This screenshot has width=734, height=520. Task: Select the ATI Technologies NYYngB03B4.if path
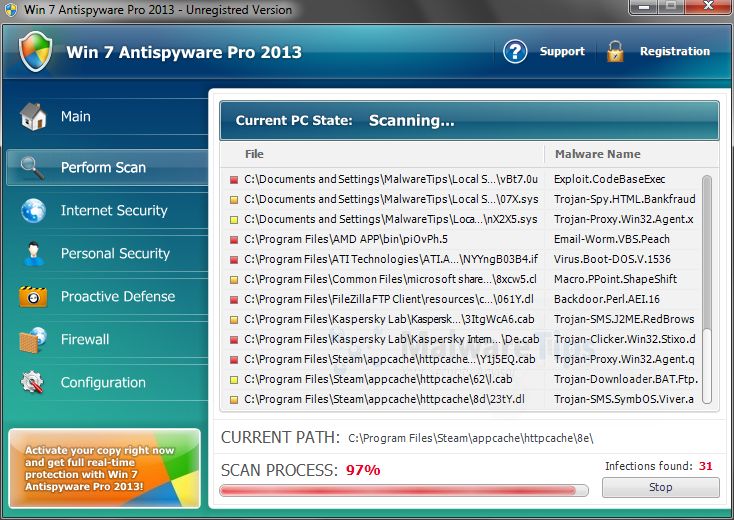coord(391,259)
